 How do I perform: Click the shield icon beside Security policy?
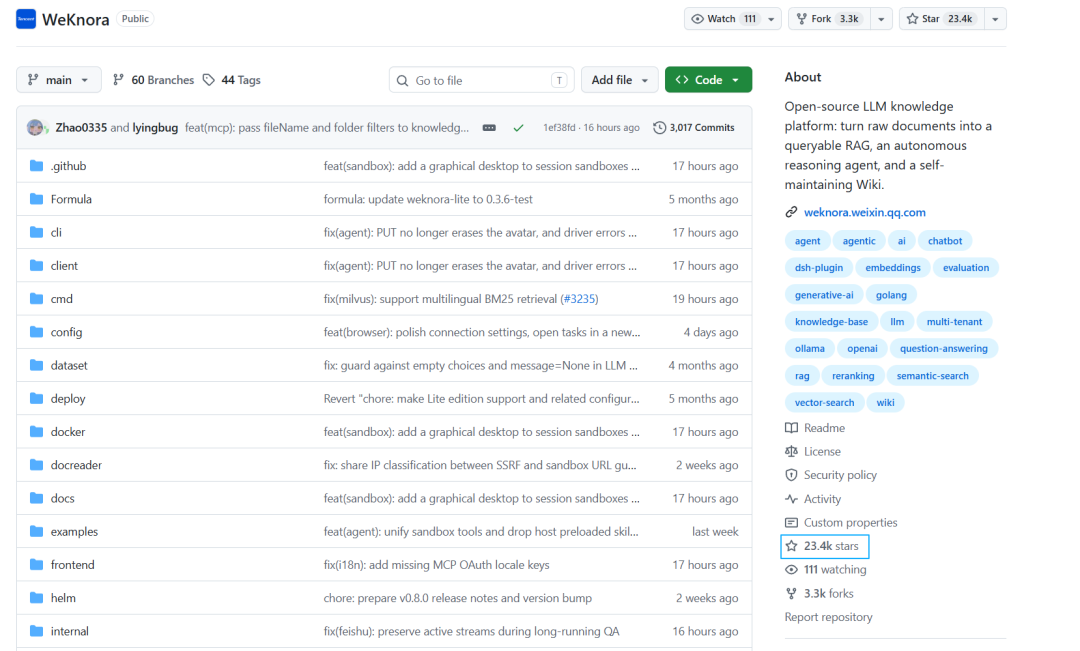coord(791,475)
